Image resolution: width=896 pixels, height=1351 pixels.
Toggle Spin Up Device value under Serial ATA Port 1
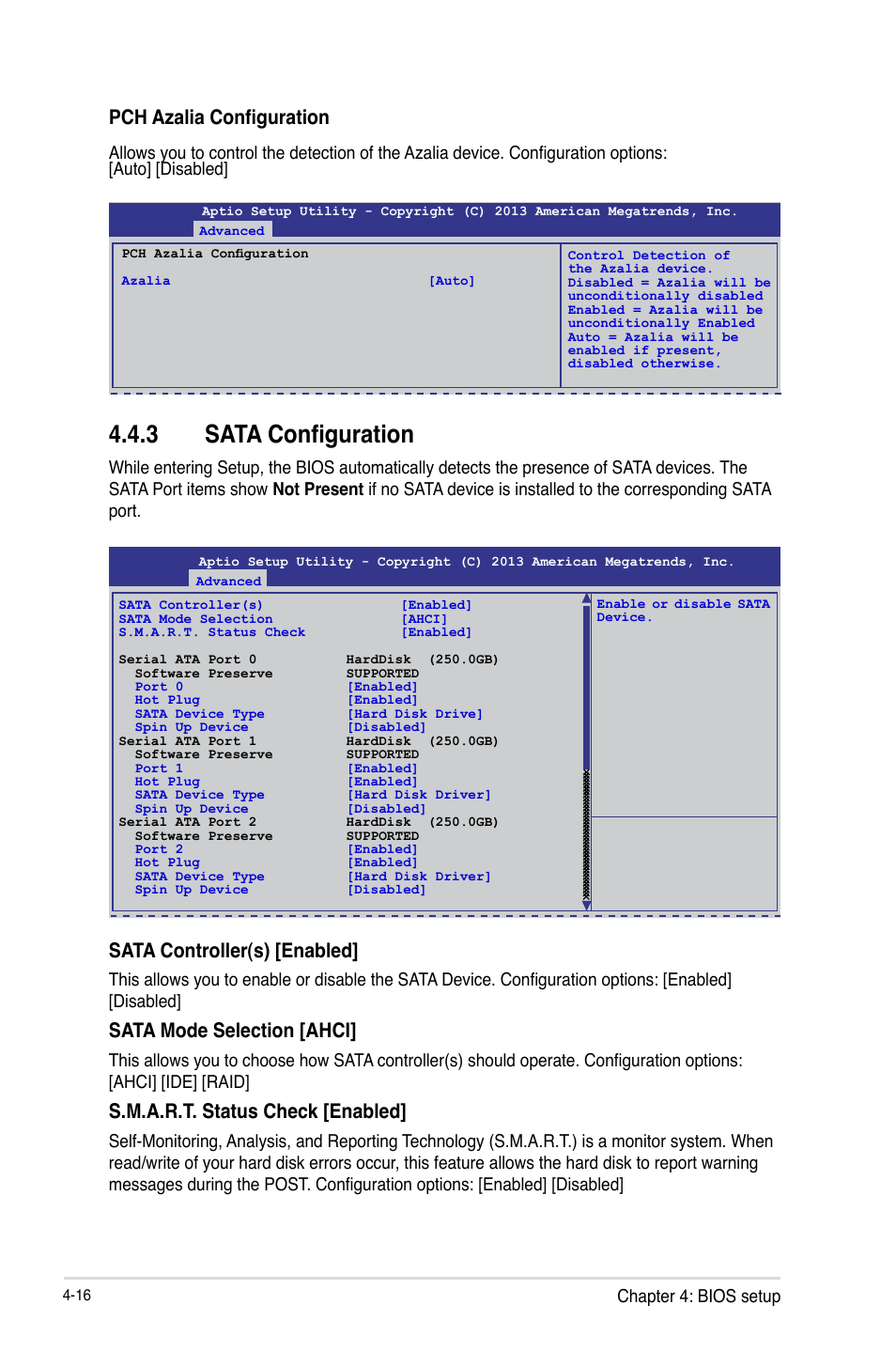point(386,809)
